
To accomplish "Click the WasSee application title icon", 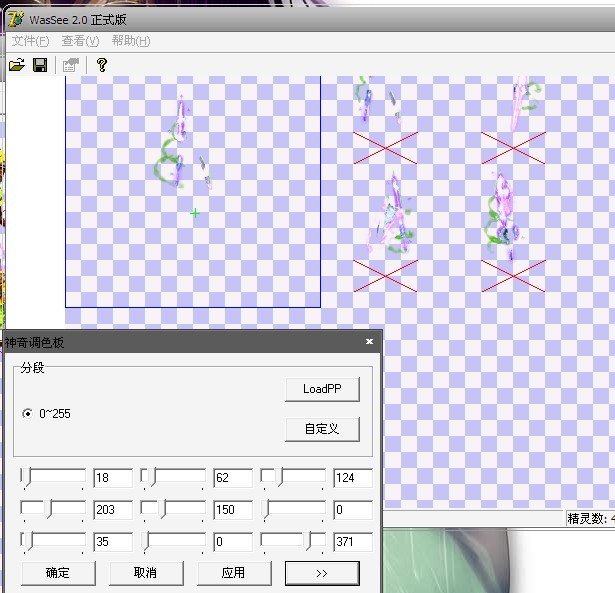I will tap(16, 19).
